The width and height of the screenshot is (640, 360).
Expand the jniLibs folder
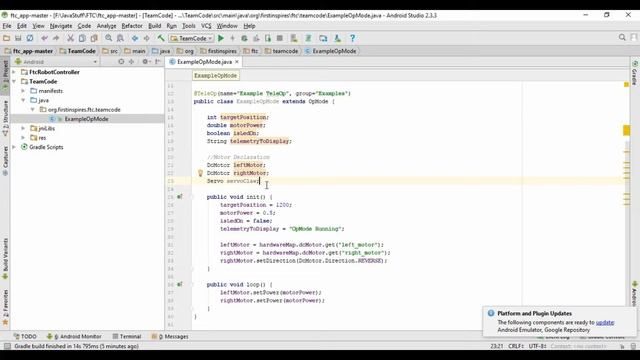coord(23,128)
